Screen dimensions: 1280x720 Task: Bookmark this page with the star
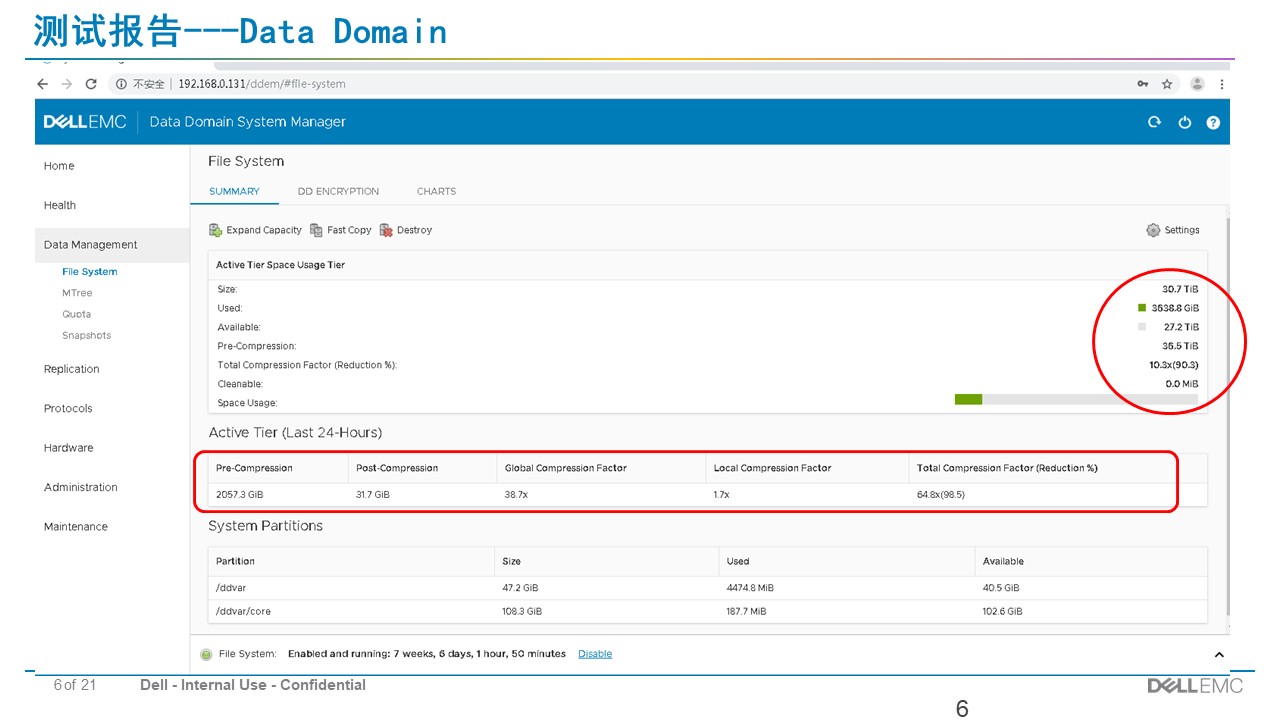click(x=1167, y=84)
